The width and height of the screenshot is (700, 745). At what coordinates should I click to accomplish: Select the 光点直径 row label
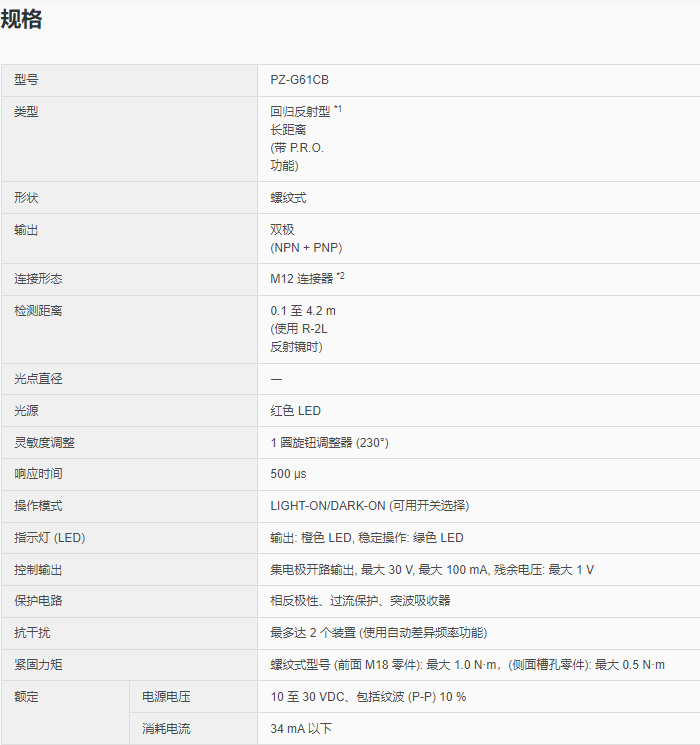(x=38, y=379)
